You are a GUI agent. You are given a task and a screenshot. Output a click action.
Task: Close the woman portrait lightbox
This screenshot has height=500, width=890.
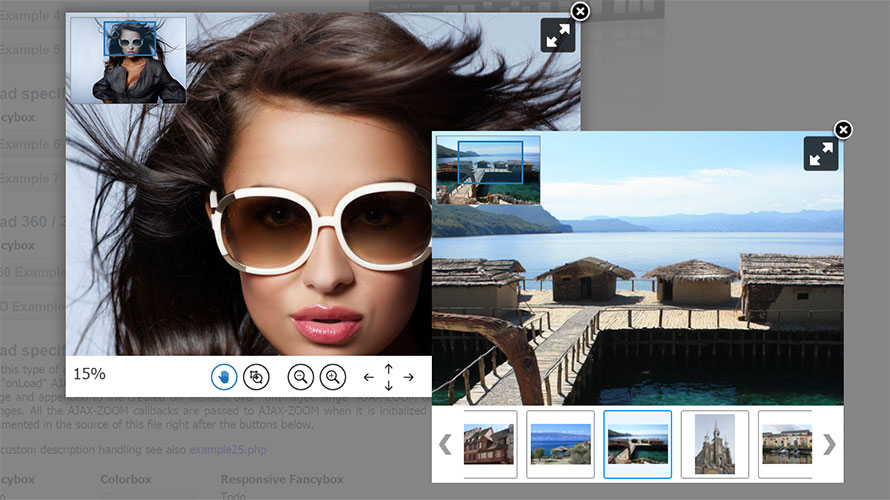[580, 11]
